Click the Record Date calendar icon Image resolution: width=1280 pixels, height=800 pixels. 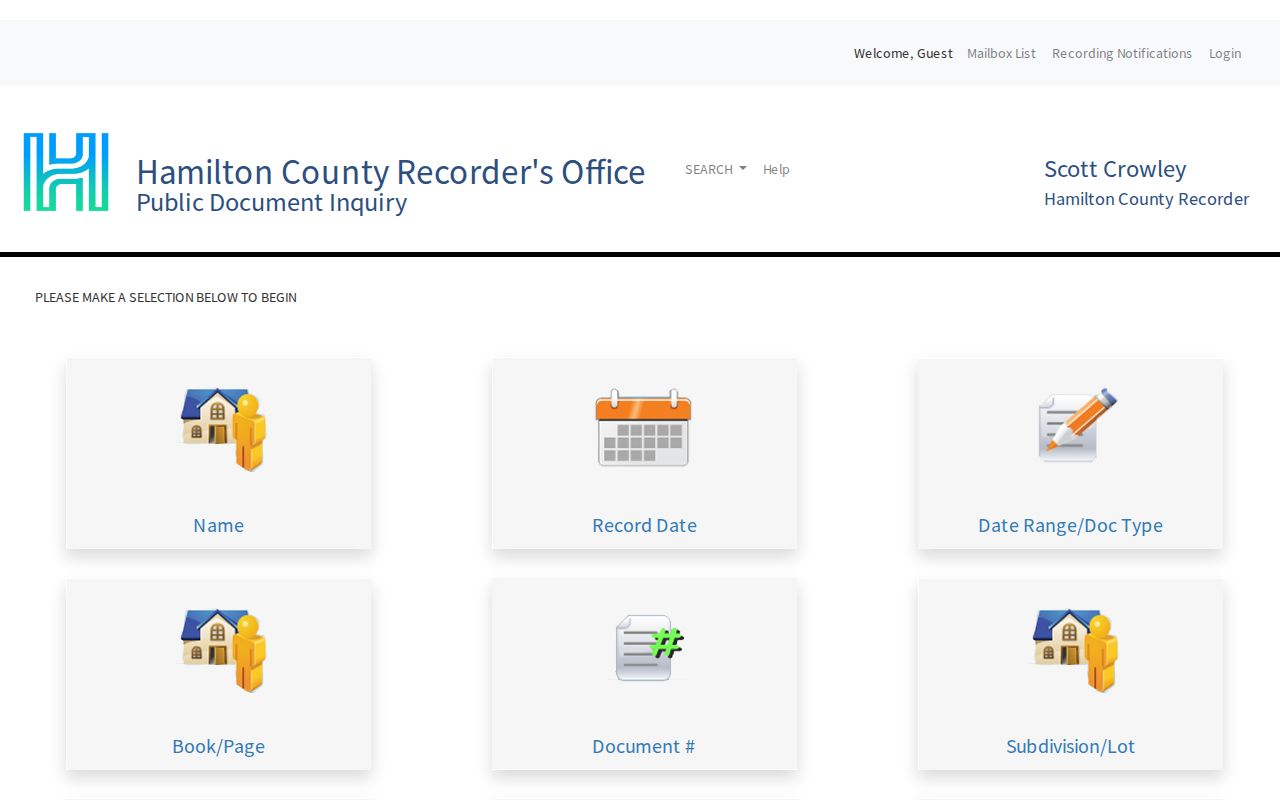point(643,428)
